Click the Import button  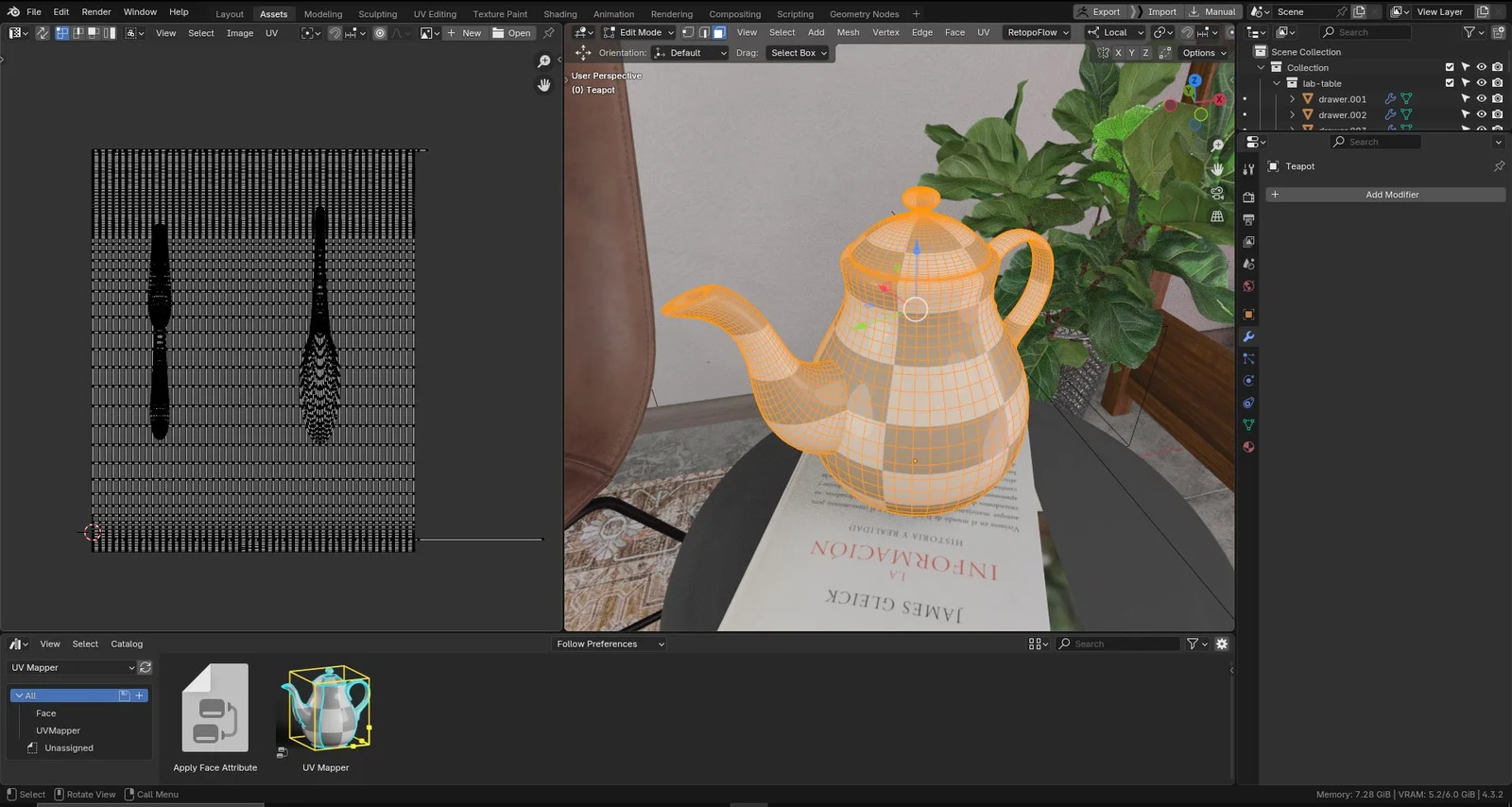[x=1154, y=12]
